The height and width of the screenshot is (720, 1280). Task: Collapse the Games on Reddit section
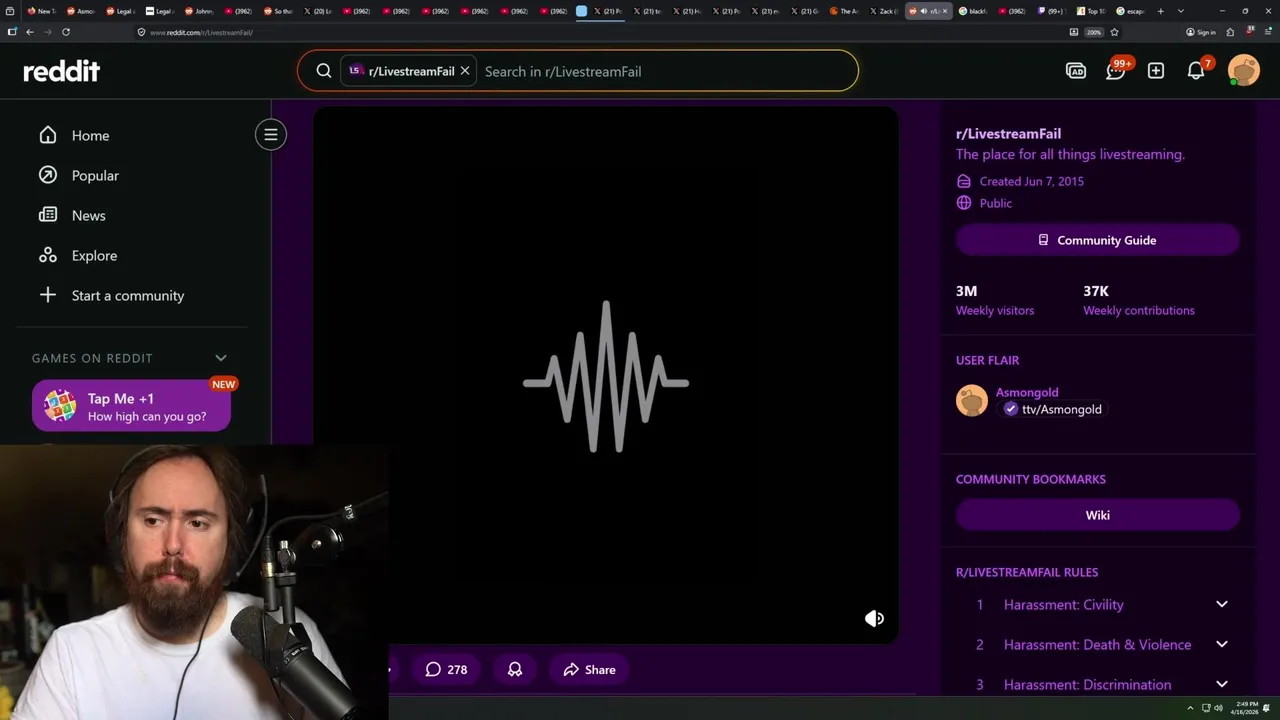[221, 358]
